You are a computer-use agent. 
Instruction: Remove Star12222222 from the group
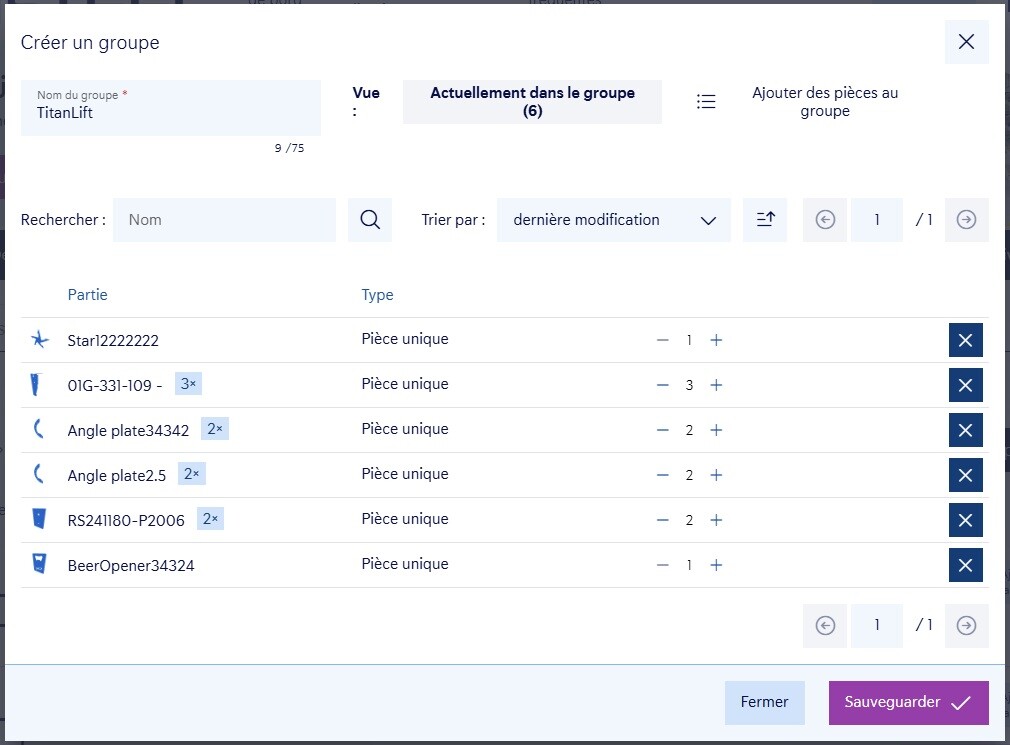[x=965, y=340]
